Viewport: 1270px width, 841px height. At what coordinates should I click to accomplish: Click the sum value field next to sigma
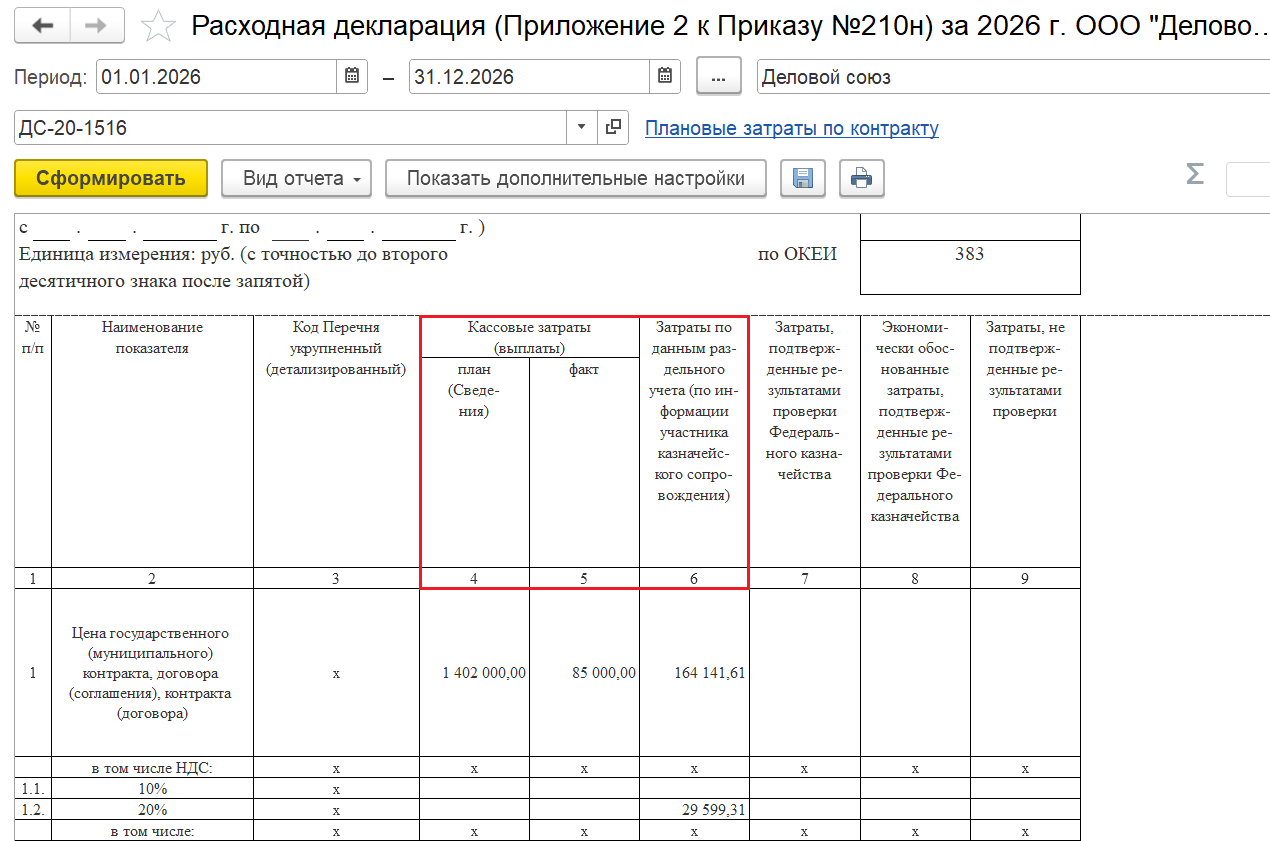[x=1248, y=179]
